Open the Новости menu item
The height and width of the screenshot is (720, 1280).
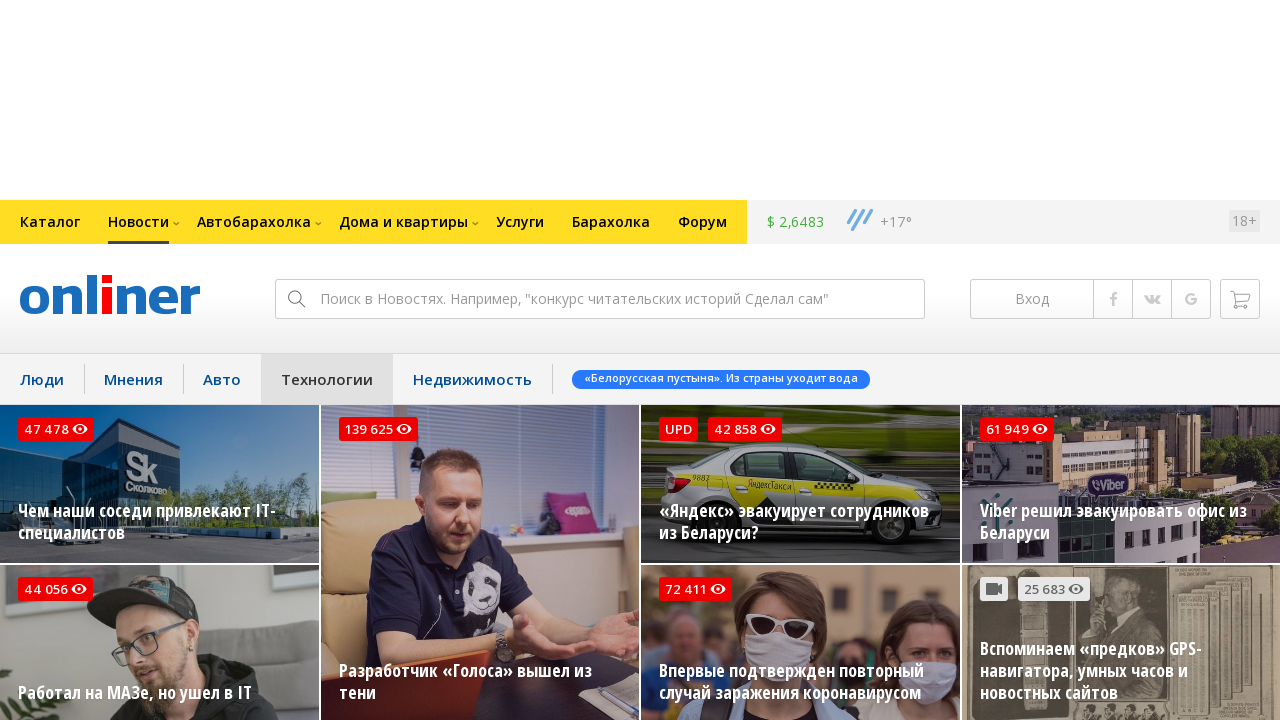click(138, 222)
